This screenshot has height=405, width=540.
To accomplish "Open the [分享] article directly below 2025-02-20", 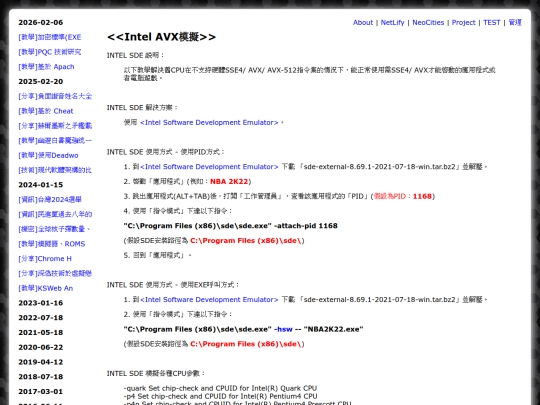I will [x=55, y=96].
